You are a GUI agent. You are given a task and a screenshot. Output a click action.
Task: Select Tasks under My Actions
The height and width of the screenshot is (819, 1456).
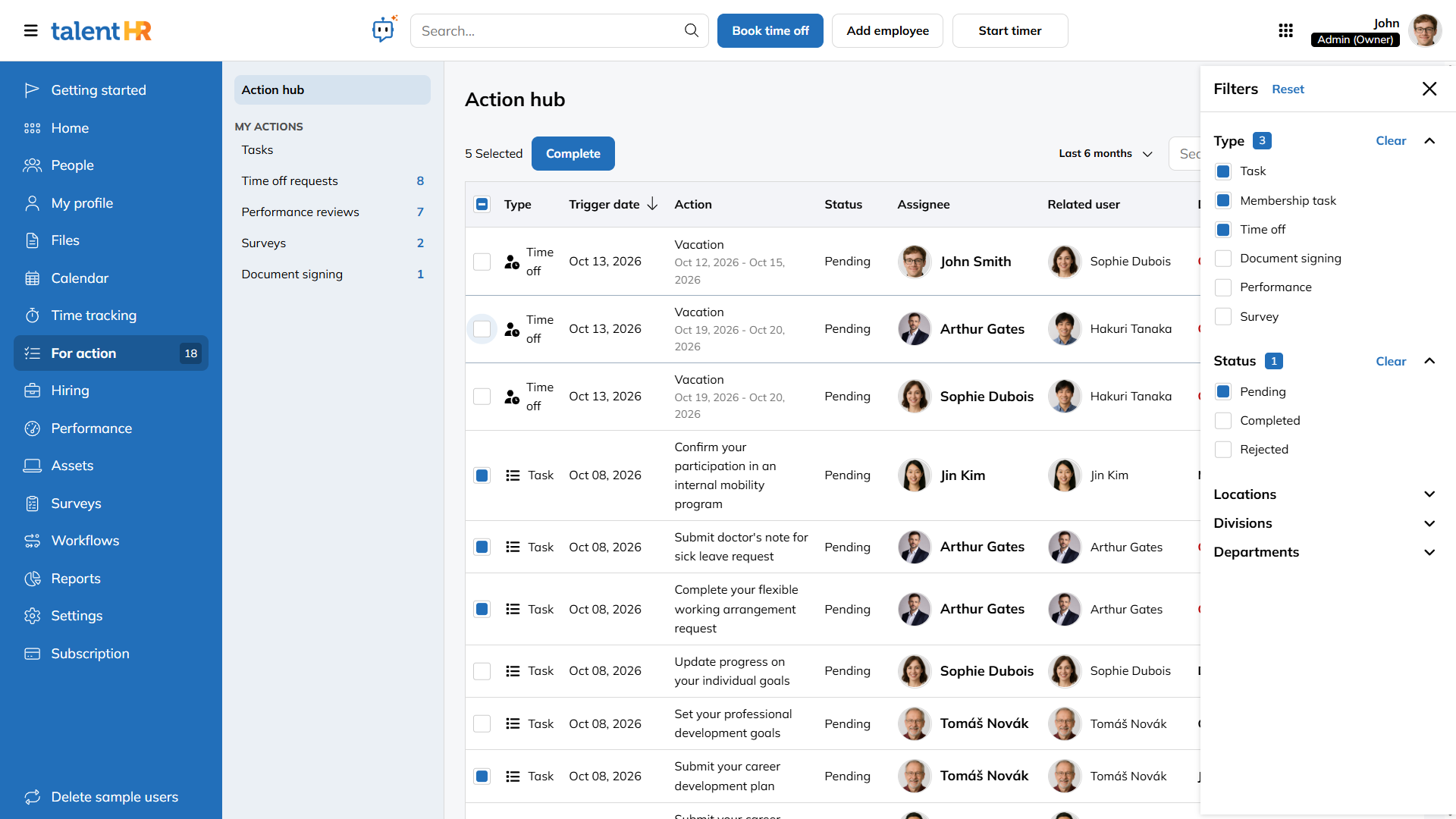332,150
